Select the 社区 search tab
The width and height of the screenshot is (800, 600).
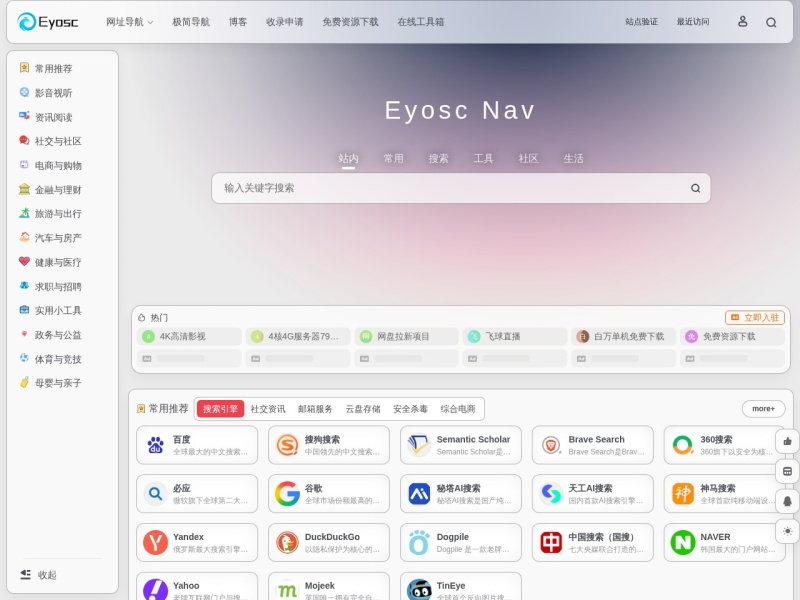pyautogui.click(x=528, y=159)
